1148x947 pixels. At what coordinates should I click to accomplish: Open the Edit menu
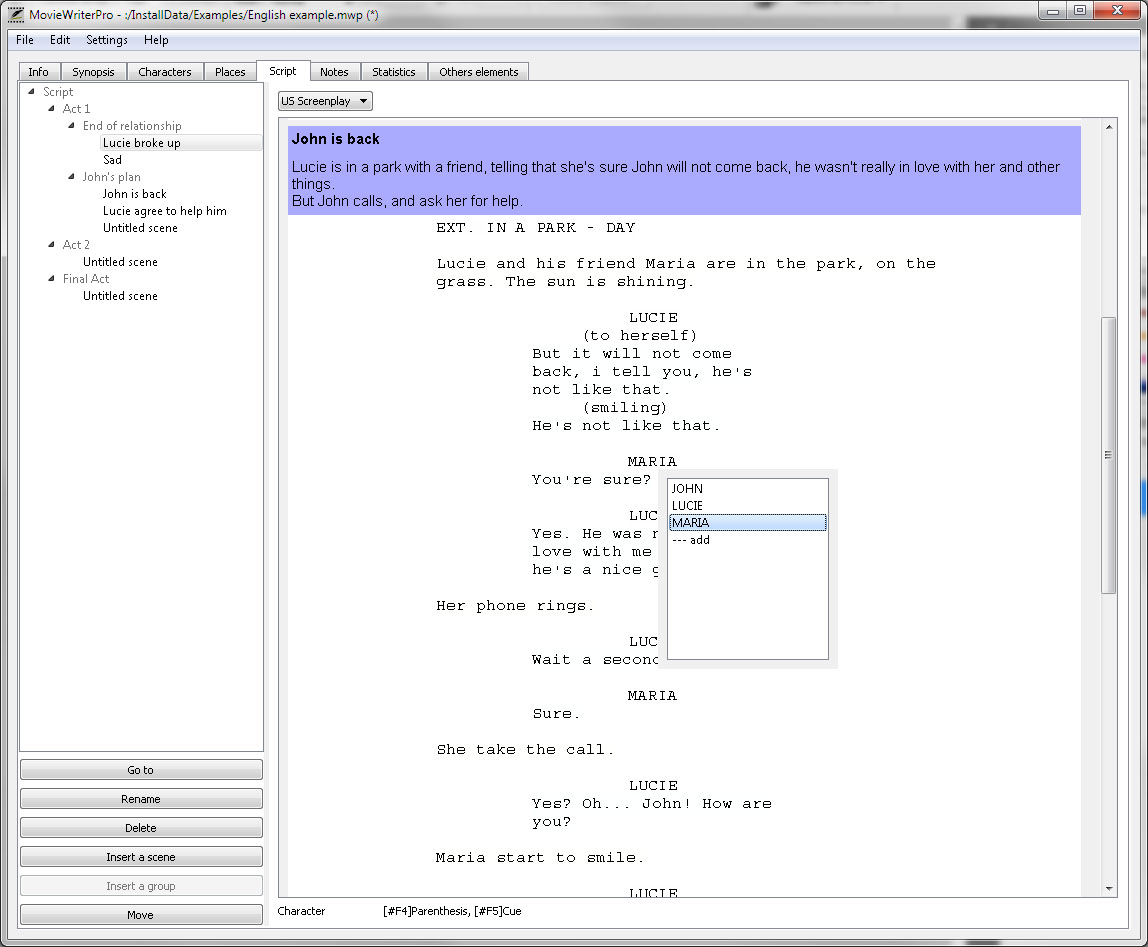point(60,40)
